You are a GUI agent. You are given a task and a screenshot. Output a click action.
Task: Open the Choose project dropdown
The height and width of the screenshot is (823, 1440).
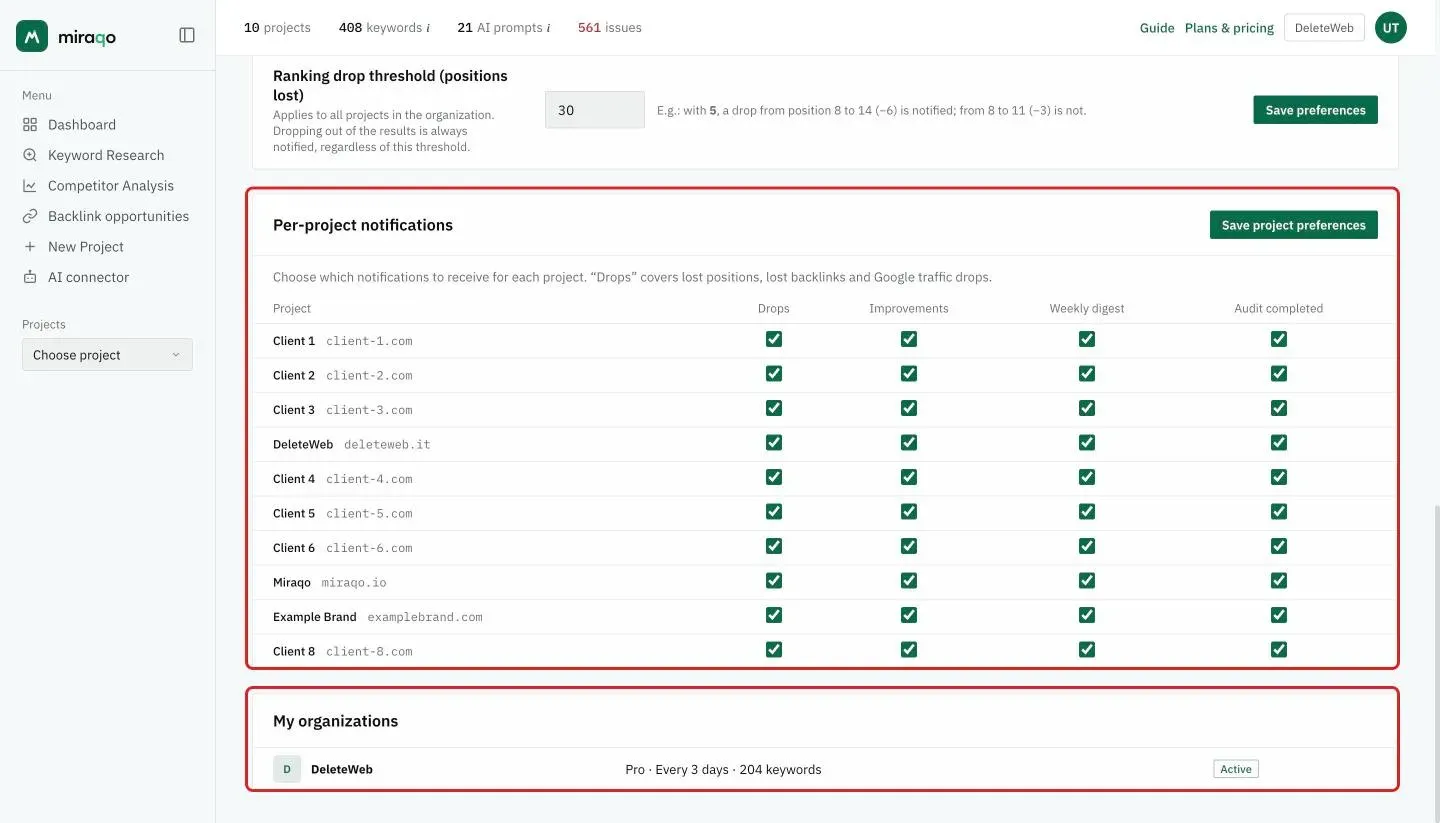[107, 355]
